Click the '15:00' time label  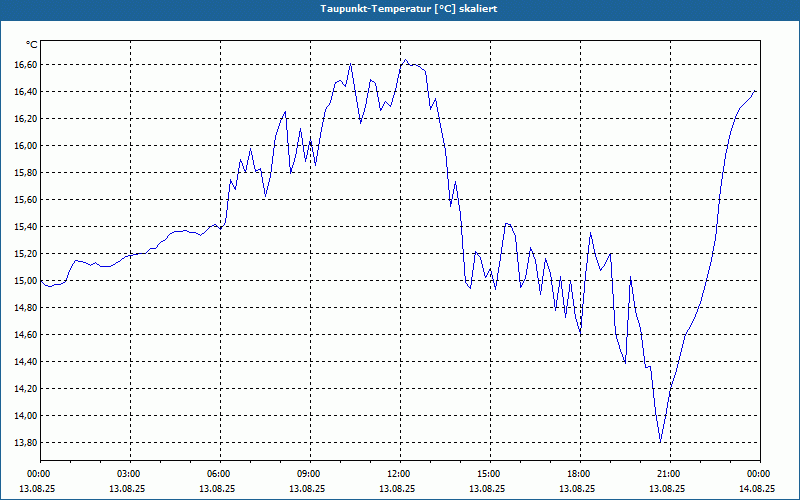[490, 474]
